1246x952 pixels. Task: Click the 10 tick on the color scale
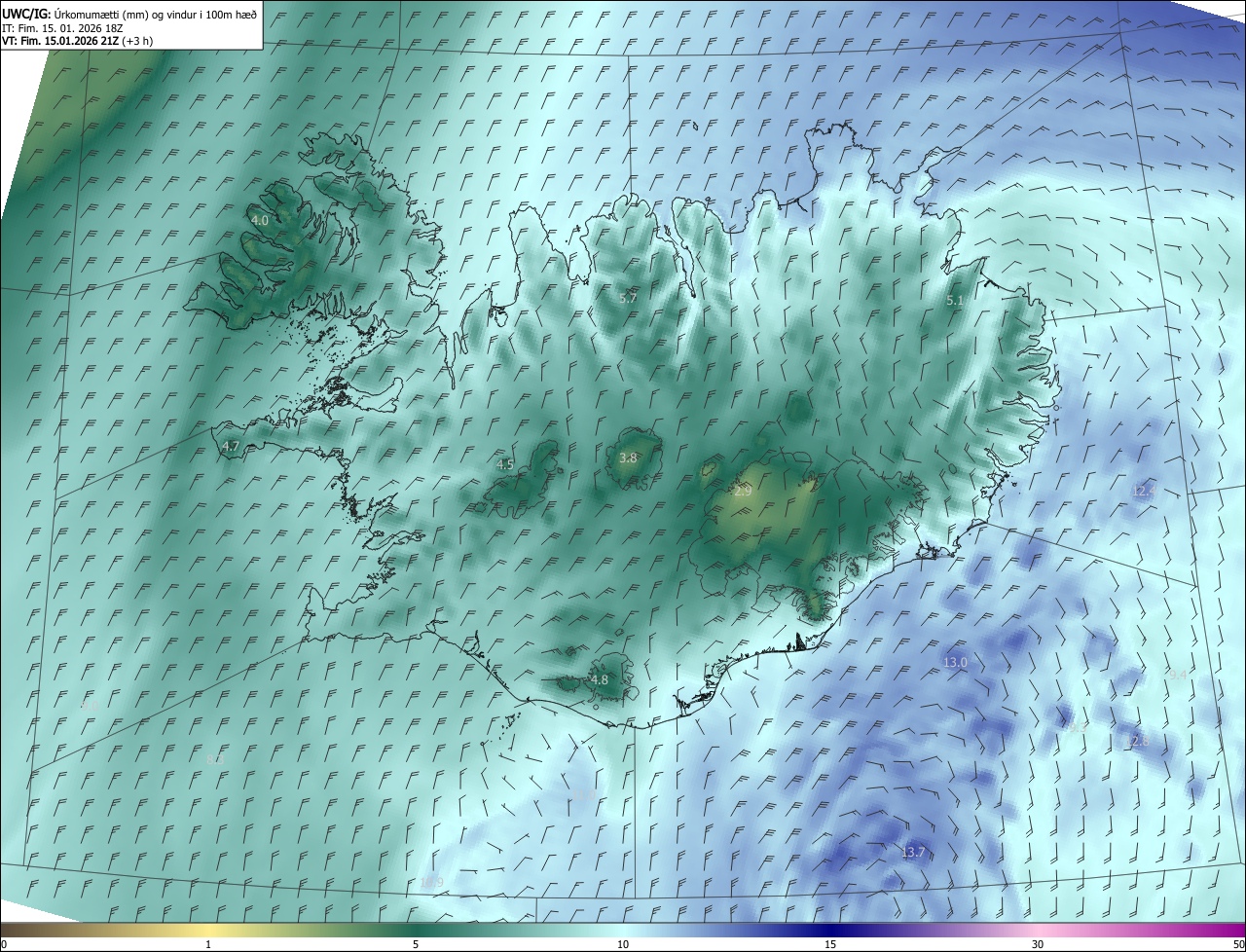[x=623, y=945]
